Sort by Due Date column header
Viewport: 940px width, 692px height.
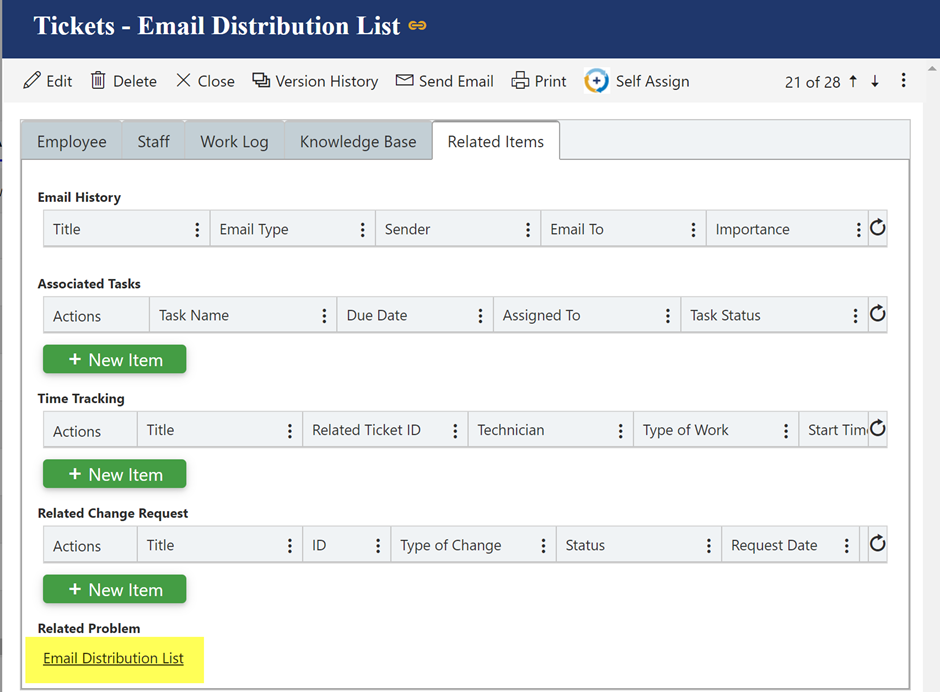pos(377,315)
